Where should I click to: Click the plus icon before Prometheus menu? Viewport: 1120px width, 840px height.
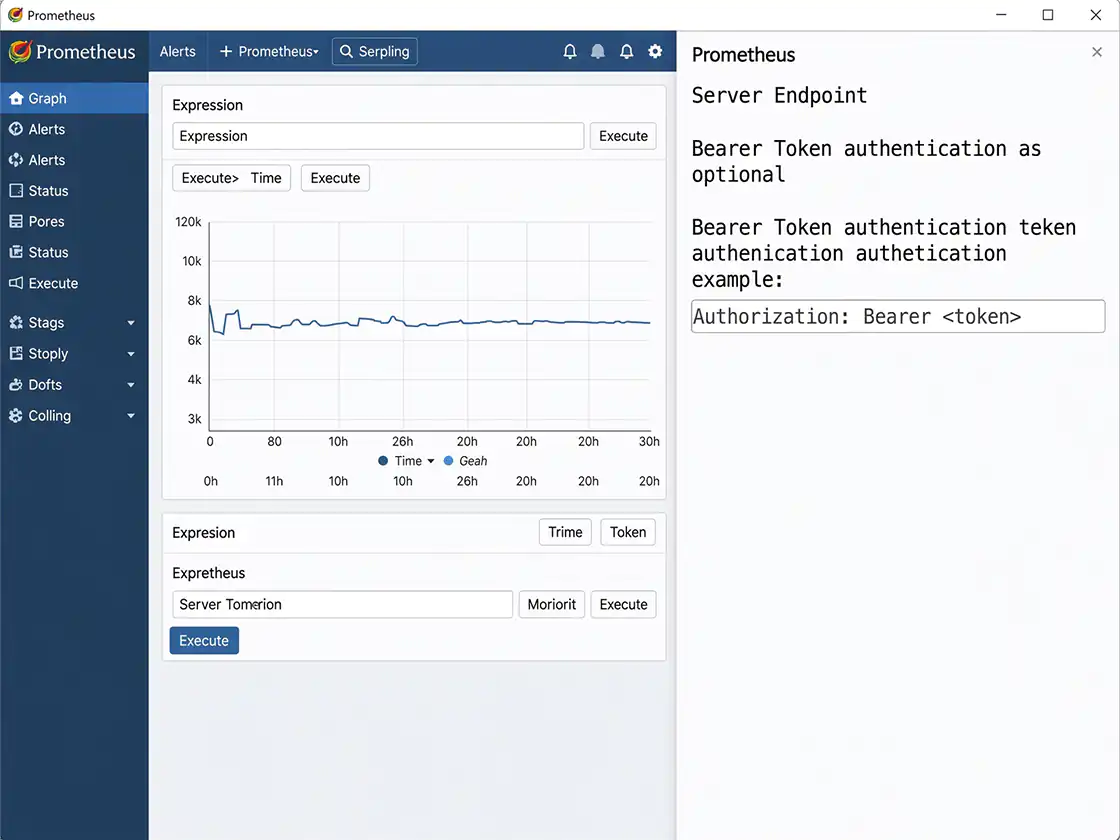click(x=226, y=51)
